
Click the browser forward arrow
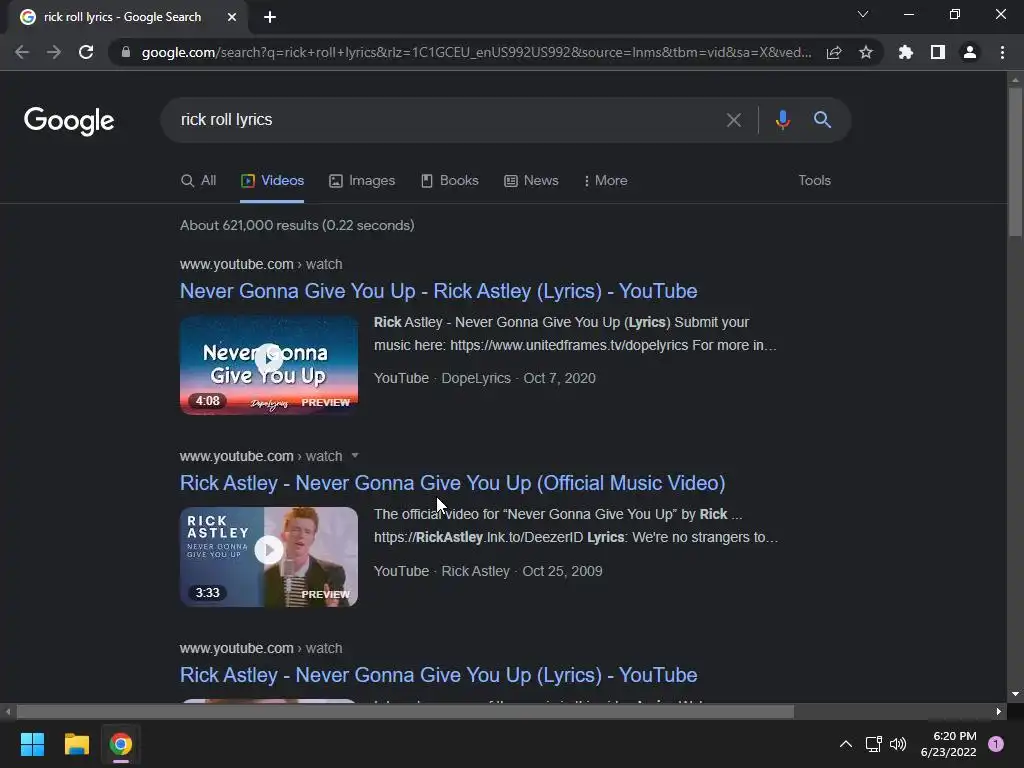click(54, 52)
